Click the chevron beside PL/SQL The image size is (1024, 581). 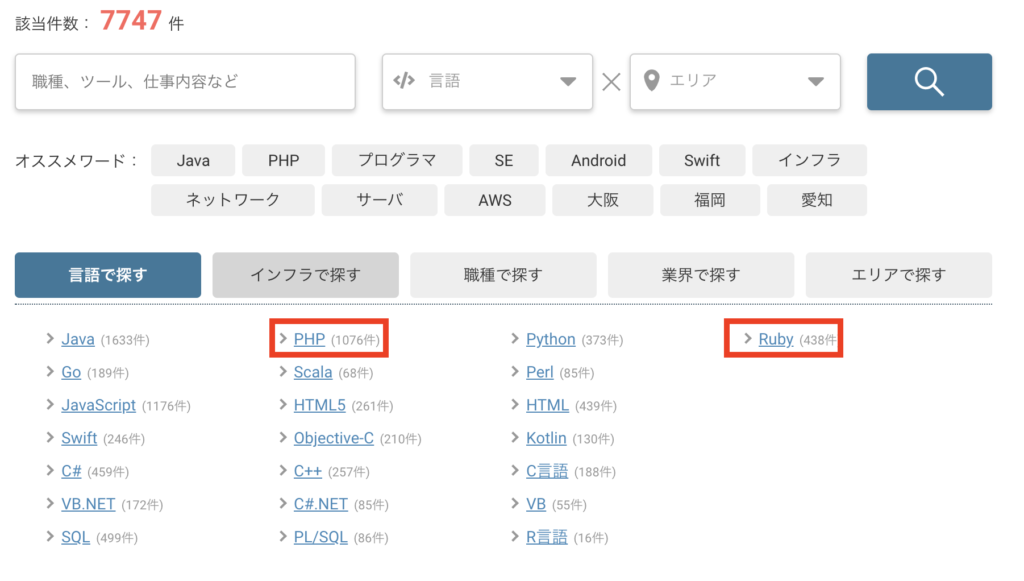tap(283, 536)
